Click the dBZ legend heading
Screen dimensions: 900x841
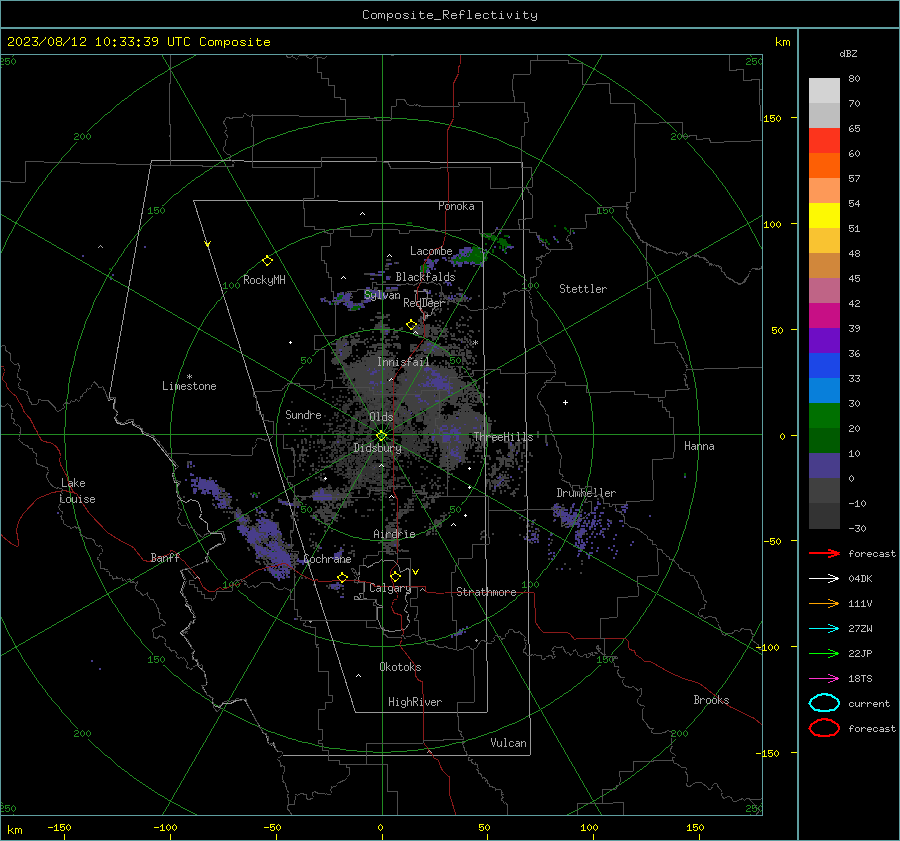pyautogui.click(x=848, y=53)
